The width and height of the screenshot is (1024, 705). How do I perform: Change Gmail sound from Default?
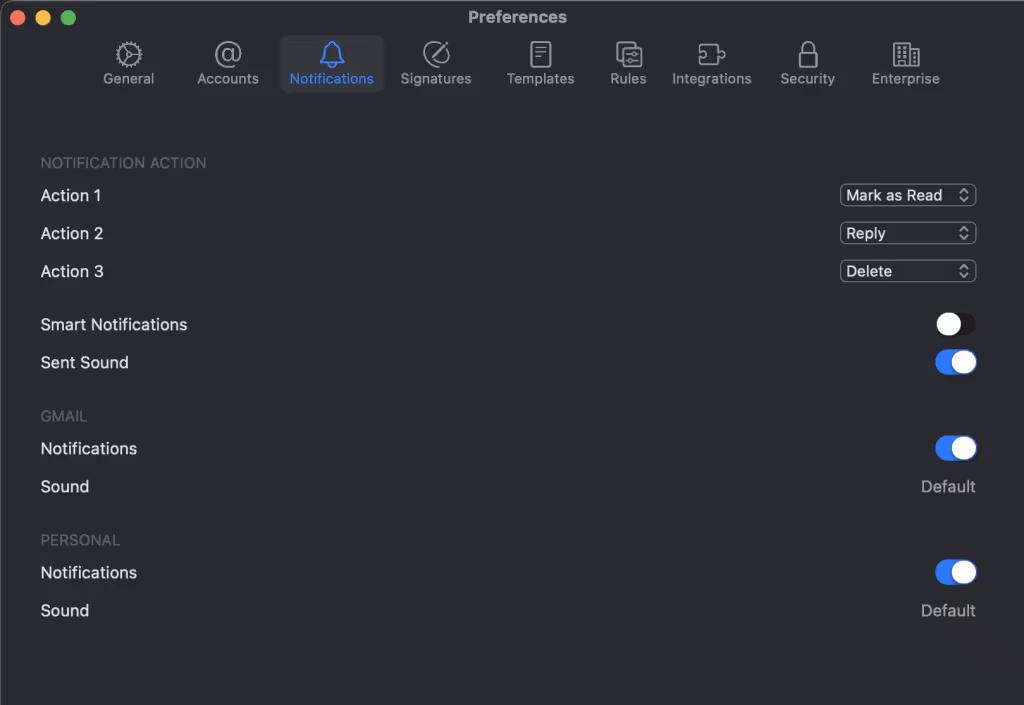coord(948,486)
